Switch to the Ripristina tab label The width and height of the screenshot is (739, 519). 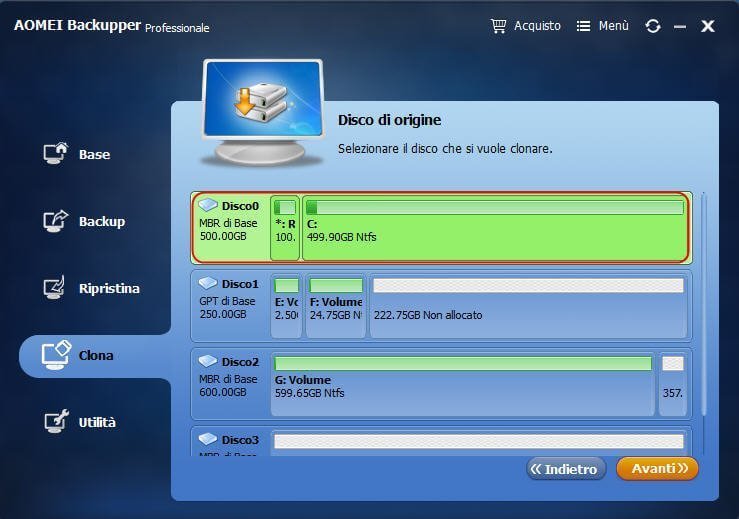(109, 288)
